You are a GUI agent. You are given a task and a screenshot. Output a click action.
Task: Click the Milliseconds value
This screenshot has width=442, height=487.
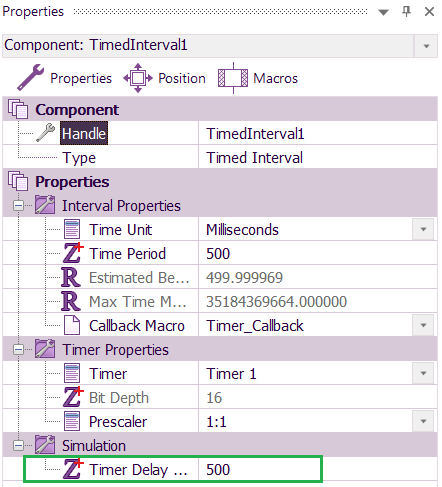(x=242, y=229)
